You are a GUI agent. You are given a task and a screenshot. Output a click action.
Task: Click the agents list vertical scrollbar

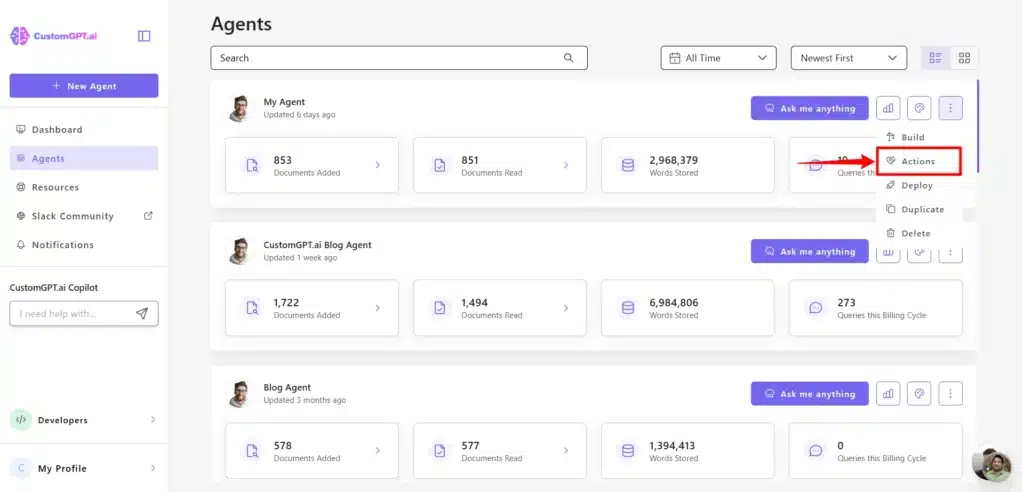click(x=978, y=126)
